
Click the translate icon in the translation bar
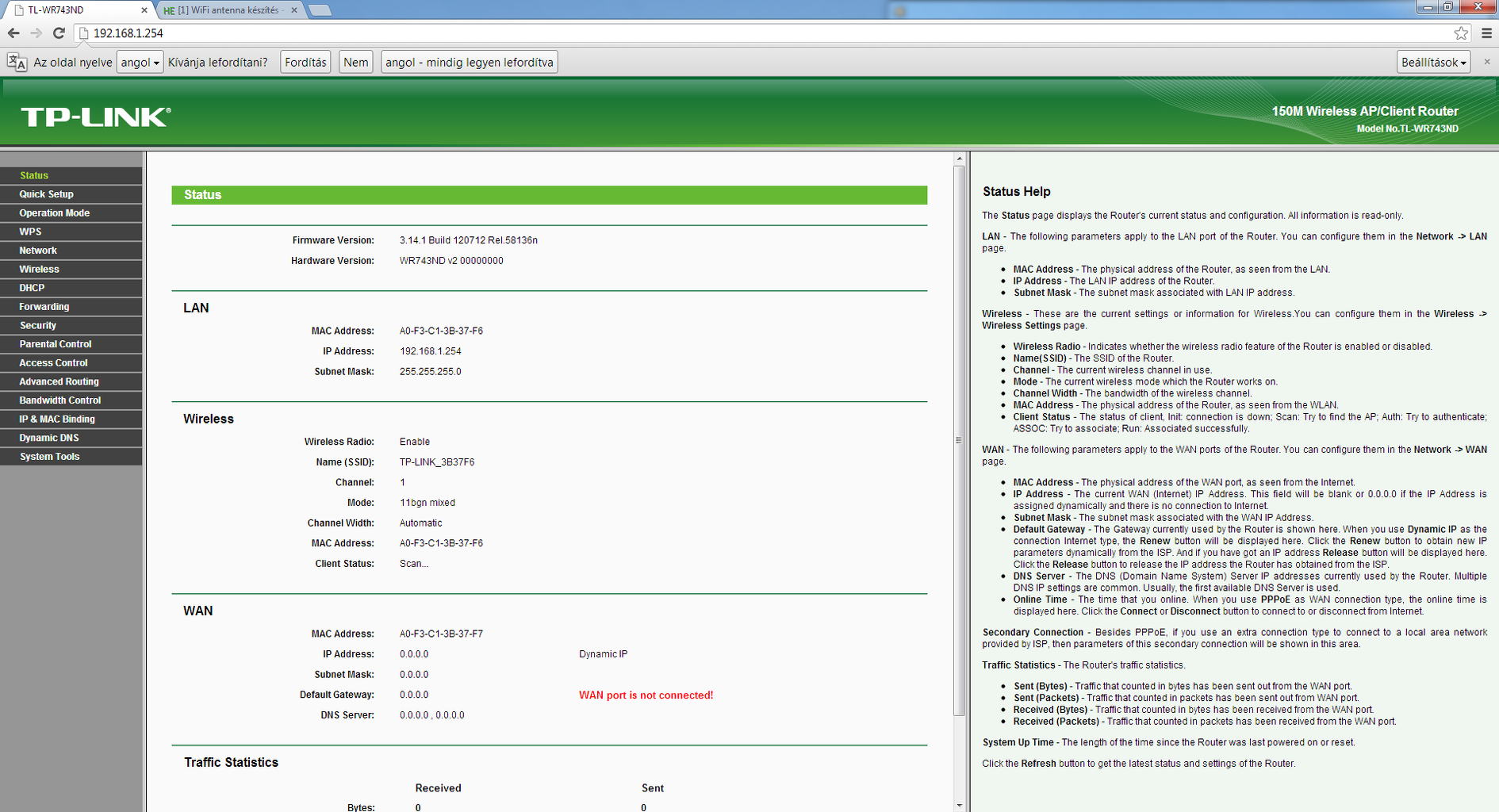pyautogui.click(x=17, y=62)
